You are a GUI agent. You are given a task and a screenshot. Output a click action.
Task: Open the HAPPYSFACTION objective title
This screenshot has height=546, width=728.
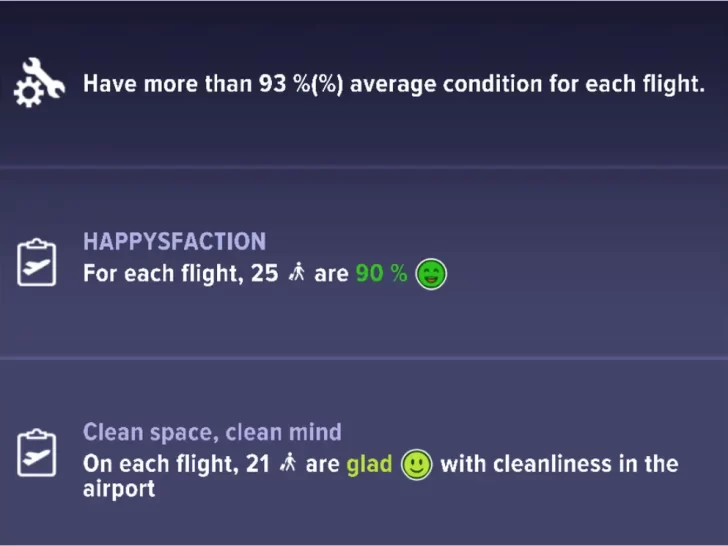tap(174, 242)
